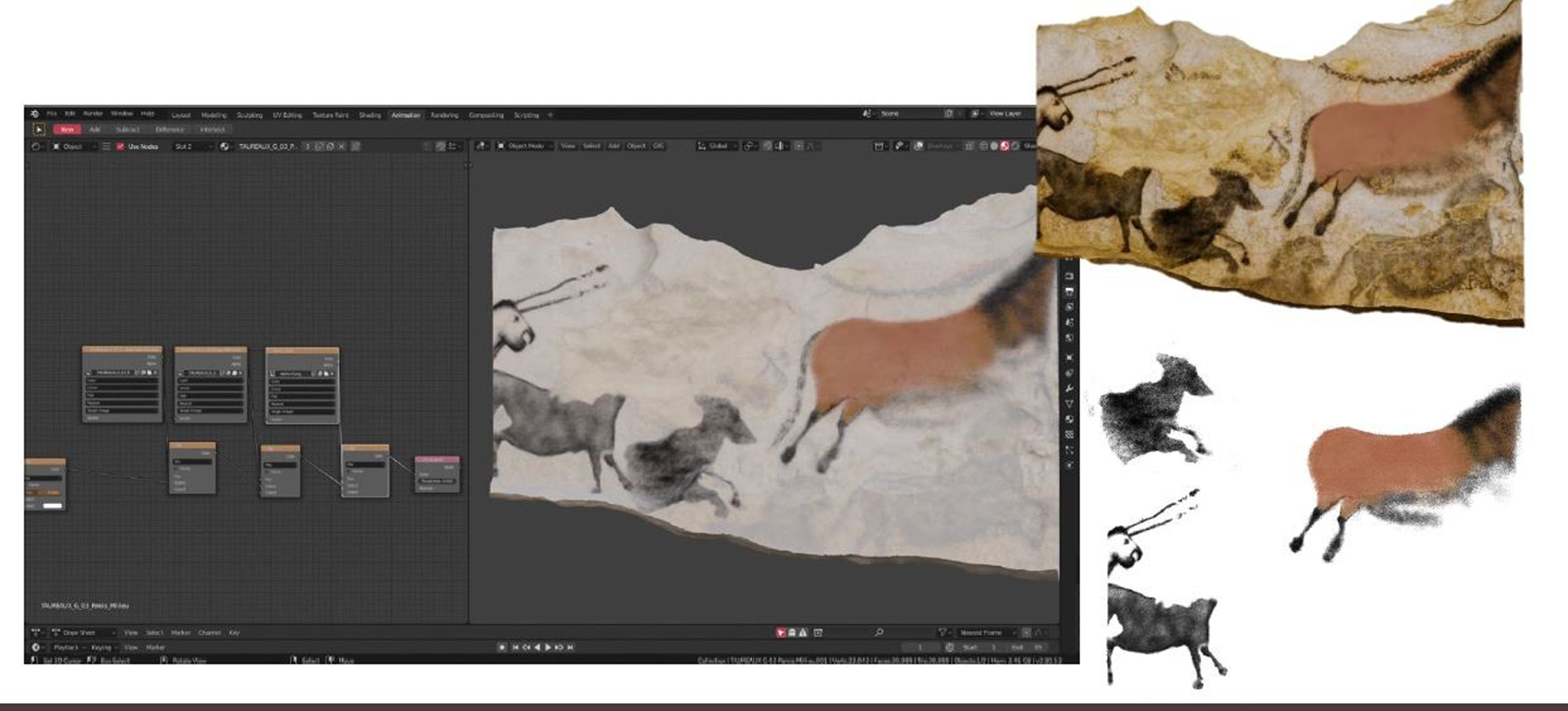The width and height of the screenshot is (1568, 711).
Task: Open the Playback popover
Action: (69, 647)
